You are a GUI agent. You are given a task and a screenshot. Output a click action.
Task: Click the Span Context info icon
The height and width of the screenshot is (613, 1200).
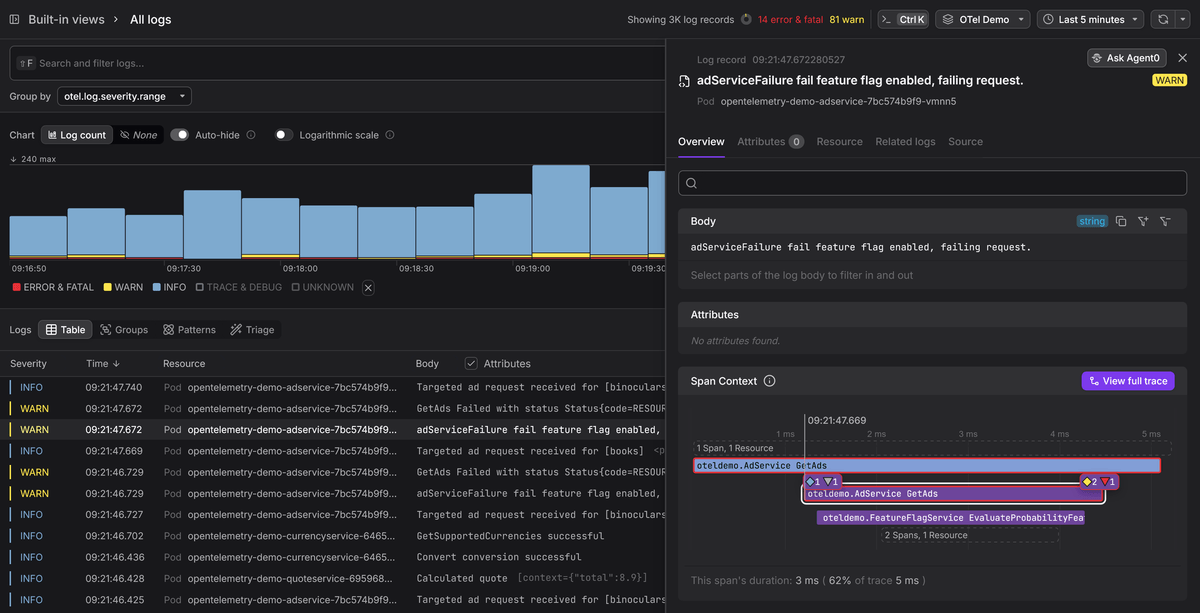(769, 381)
